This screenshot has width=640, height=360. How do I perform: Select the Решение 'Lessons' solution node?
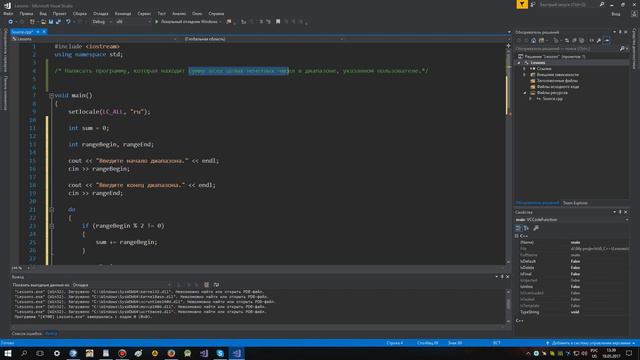551,57
